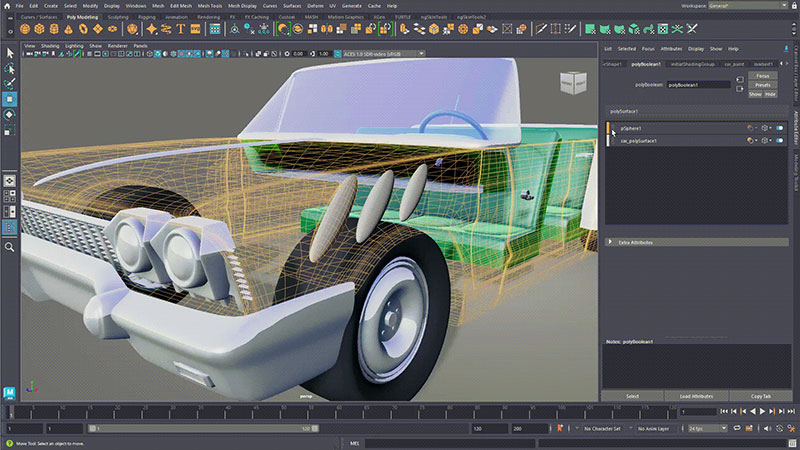This screenshot has width=800, height=450.
Task: Select the highlighted Move tool in toolbox
Action: pos(10,99)
